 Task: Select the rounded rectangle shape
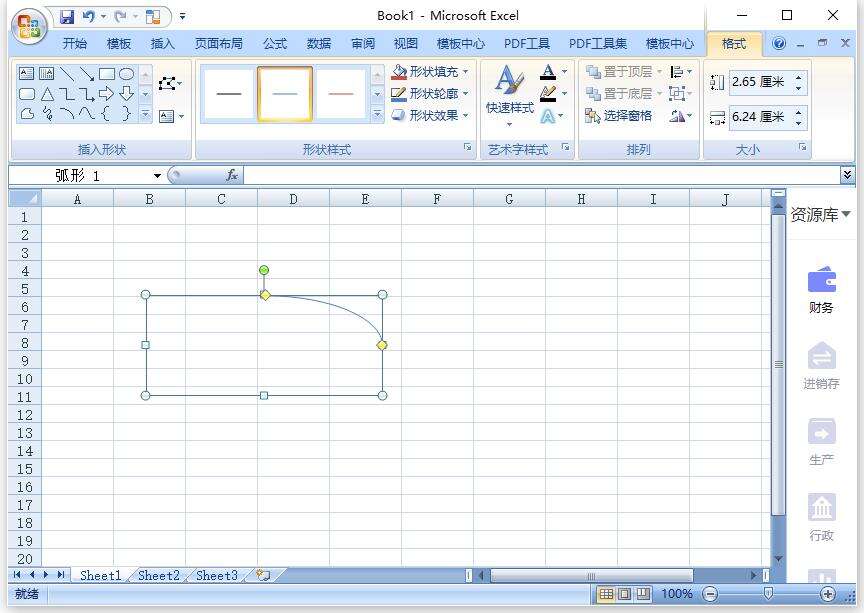(26, 94)
